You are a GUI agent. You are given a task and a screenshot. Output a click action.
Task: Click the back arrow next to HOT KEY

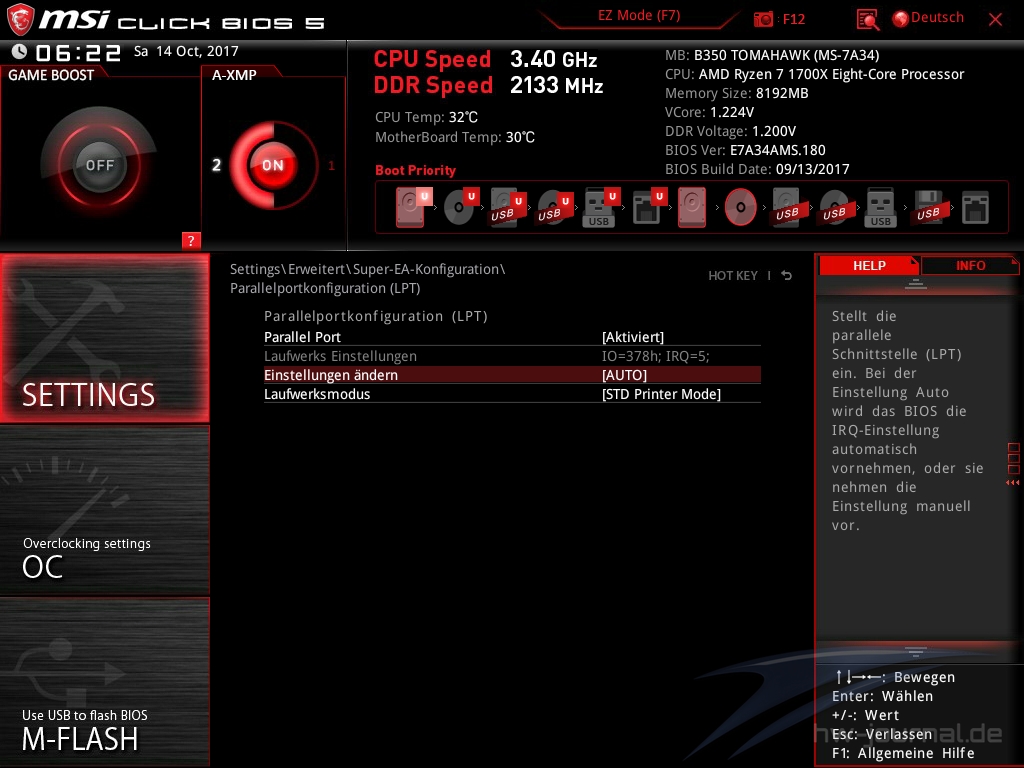787,276
